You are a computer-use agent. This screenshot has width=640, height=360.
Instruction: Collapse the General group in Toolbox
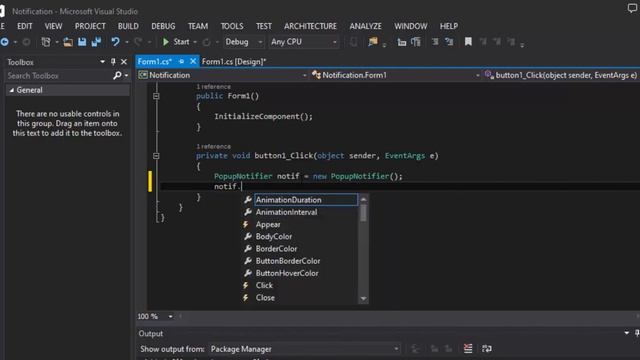pyautogui.click(x=11, y=90)
